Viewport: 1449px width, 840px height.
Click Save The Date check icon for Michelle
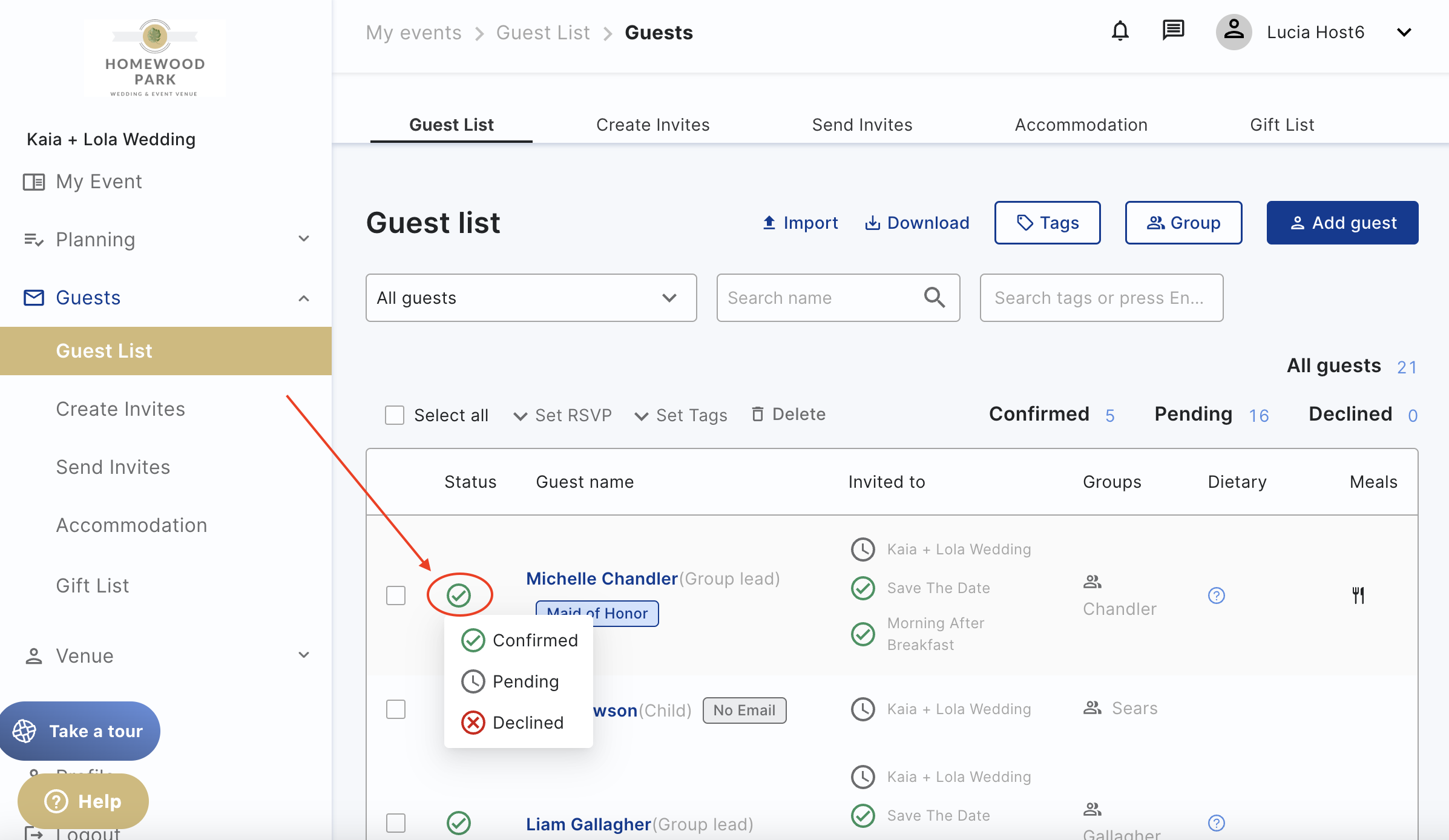(863, 588)
